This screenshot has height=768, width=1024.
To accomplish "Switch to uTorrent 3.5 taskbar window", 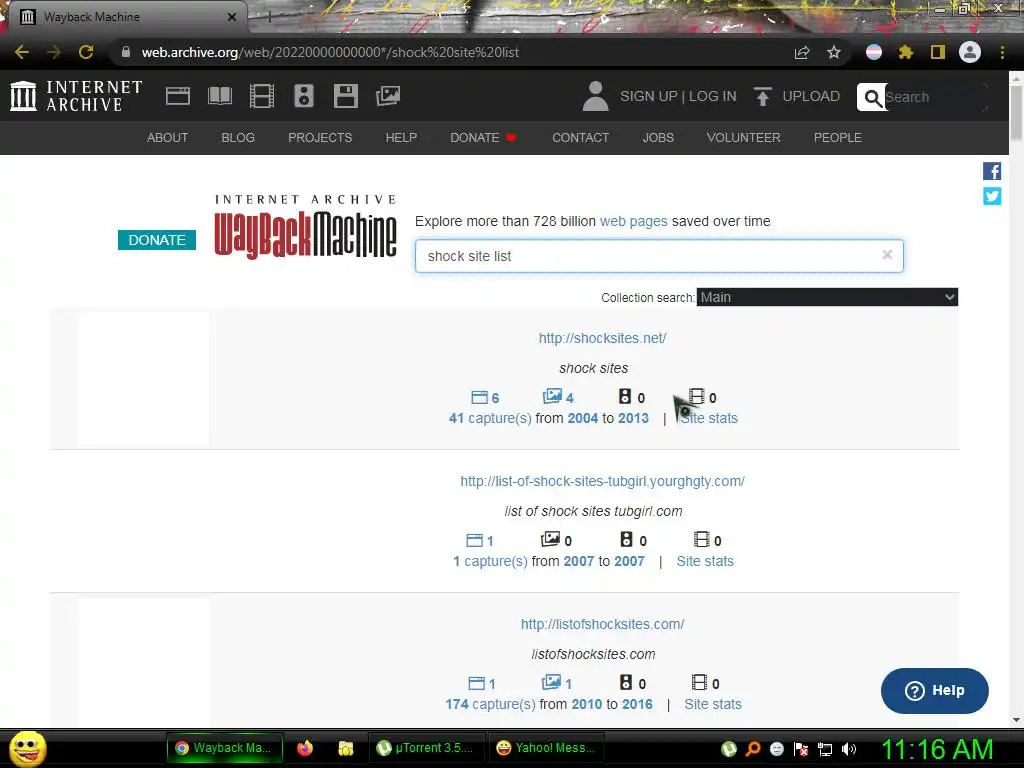I will pyautogui.click(x=428, y=748).
